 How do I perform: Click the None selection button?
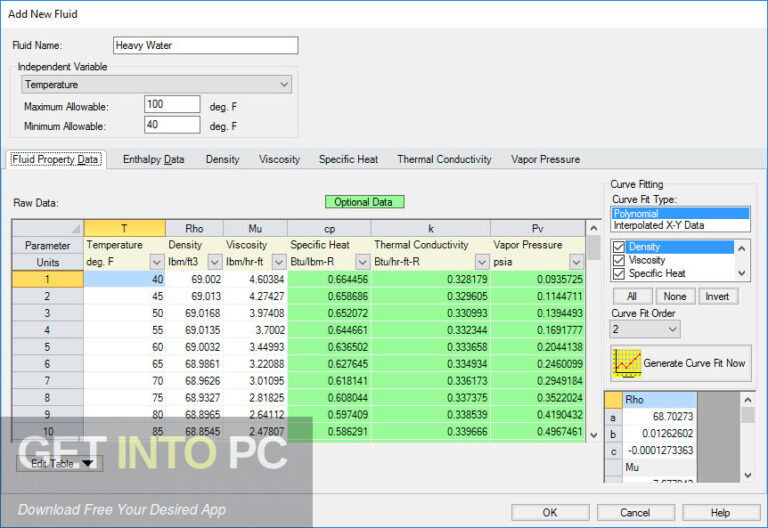[674, 296]
